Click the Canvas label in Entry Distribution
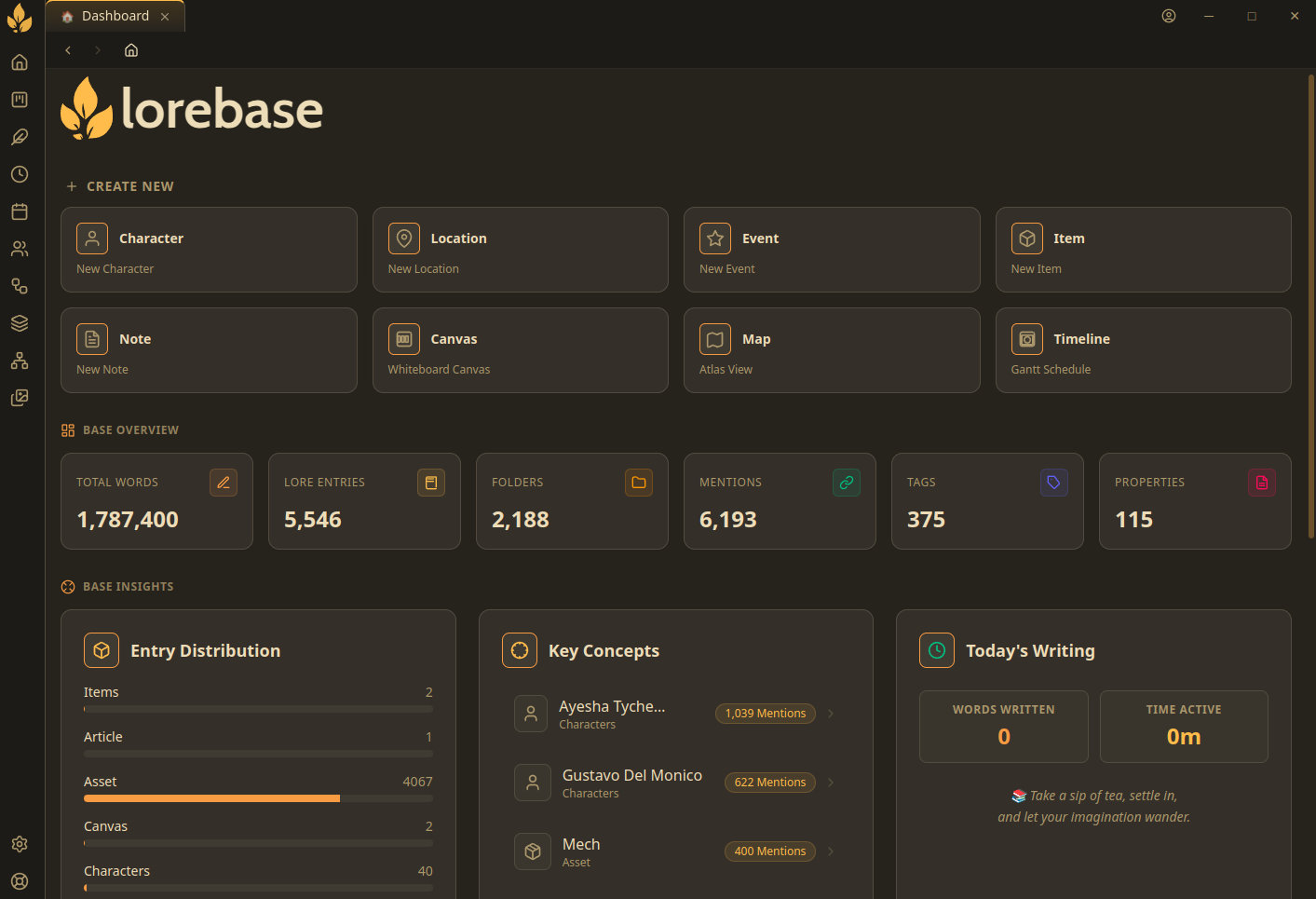 [105, 826]
